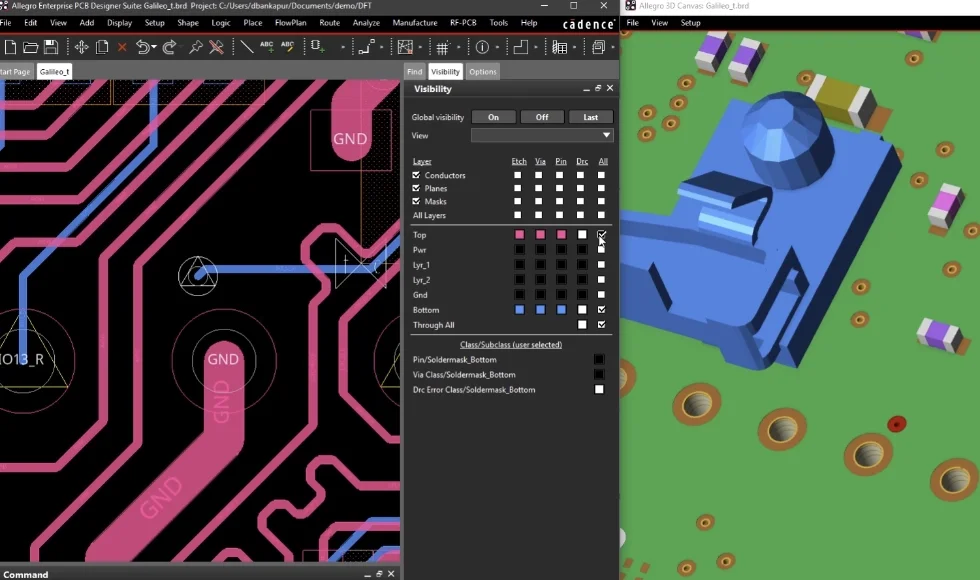This screenshot has width=980, height=580.
Task: Expand the Undo history dropdown arrow
Action: tap(155, 47)
